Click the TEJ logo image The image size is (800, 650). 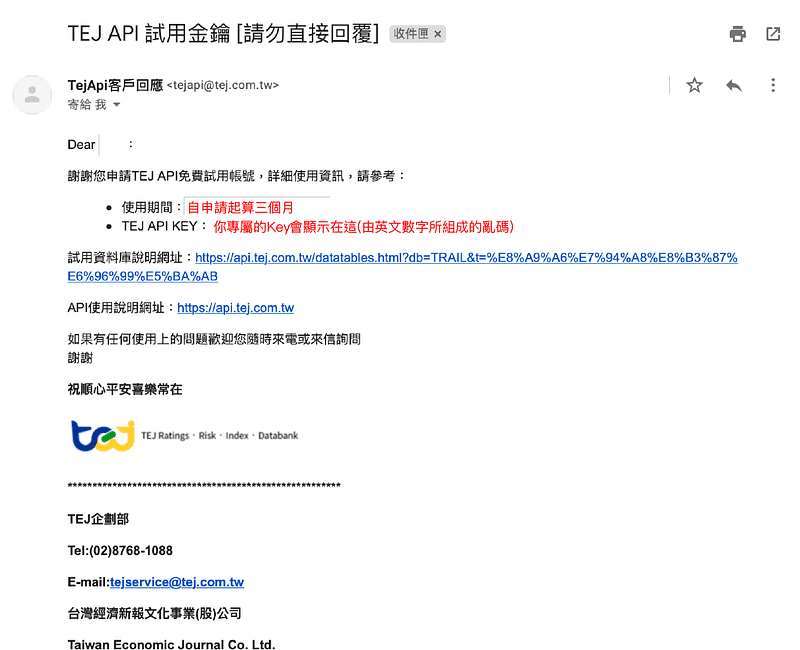point(103,435)
